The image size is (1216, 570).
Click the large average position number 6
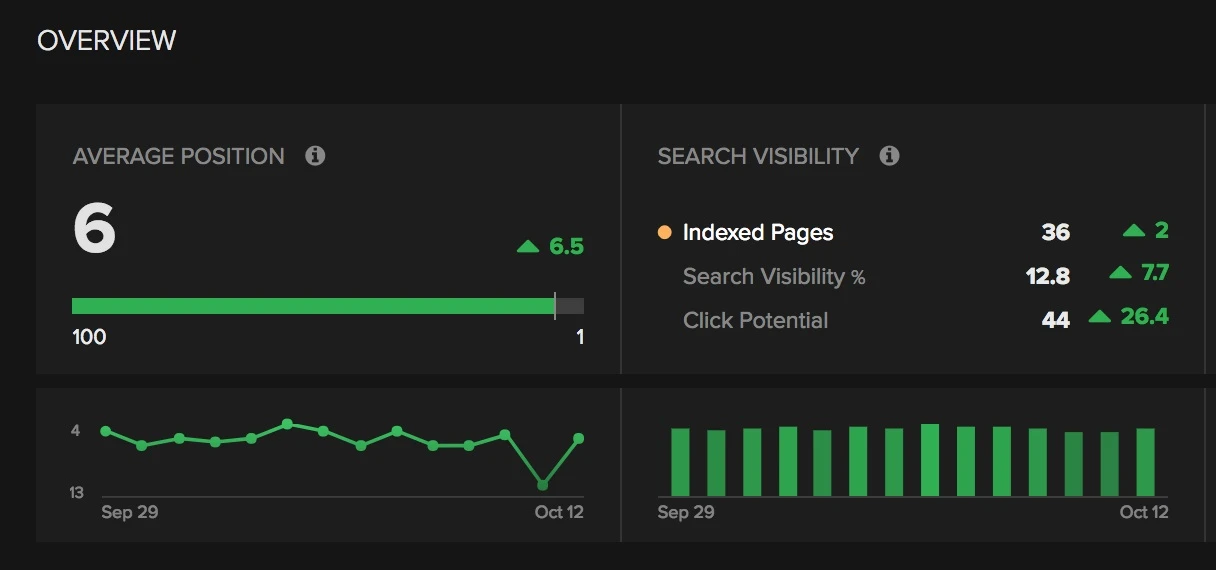(x=95, y=229)
